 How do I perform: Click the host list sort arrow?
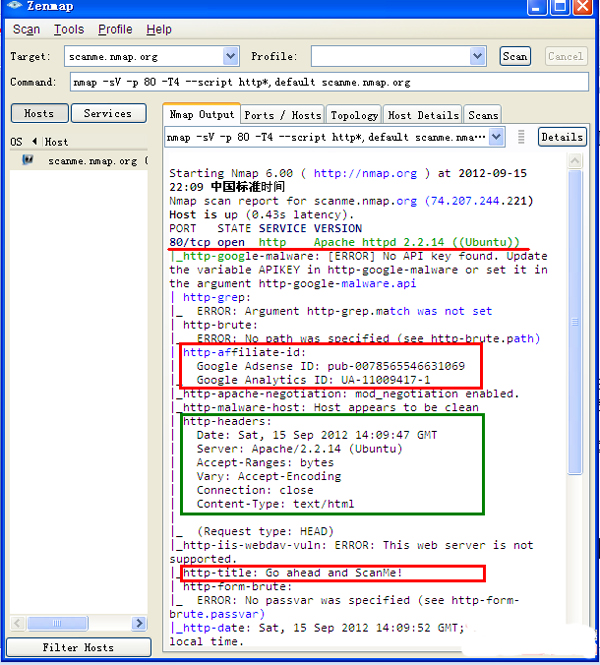pos(35,141)
